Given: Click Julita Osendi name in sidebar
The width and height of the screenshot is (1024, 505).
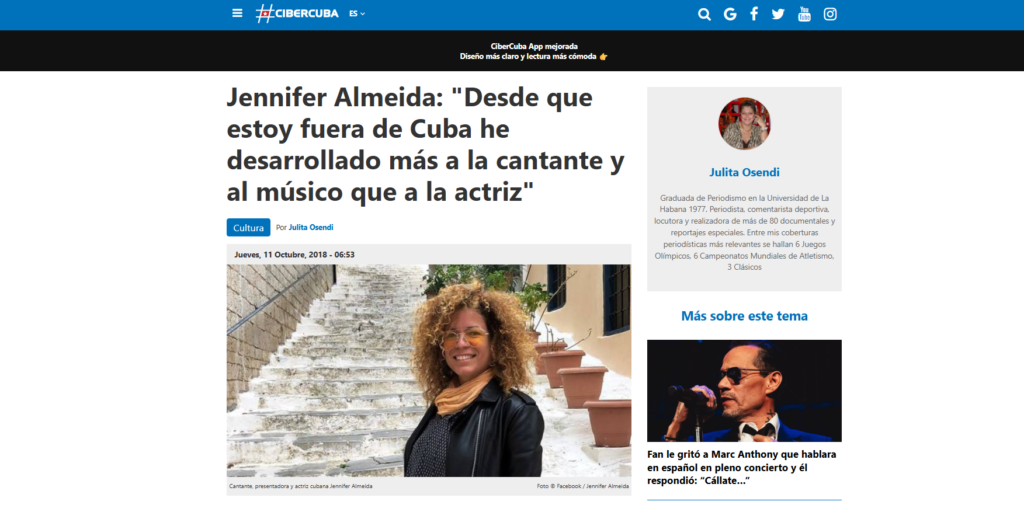Looking at the screenshot, I should click(x=744, y=172).
